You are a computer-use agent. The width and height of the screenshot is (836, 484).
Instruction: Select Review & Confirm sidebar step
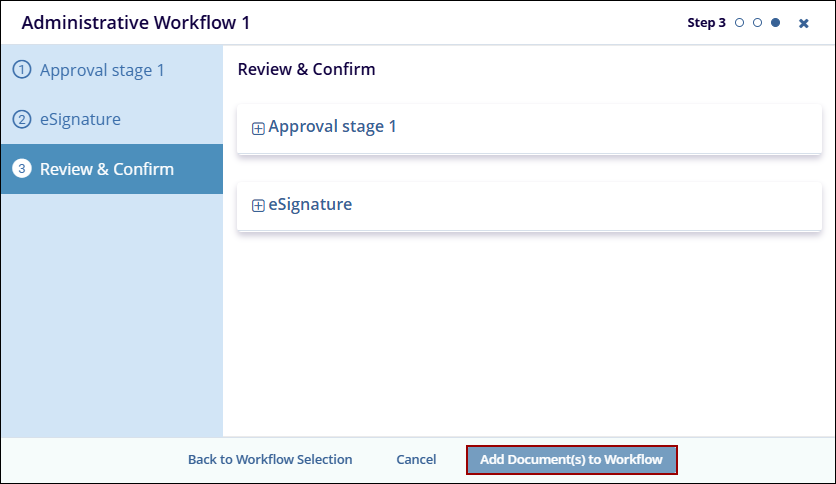[x=106, y=169]
